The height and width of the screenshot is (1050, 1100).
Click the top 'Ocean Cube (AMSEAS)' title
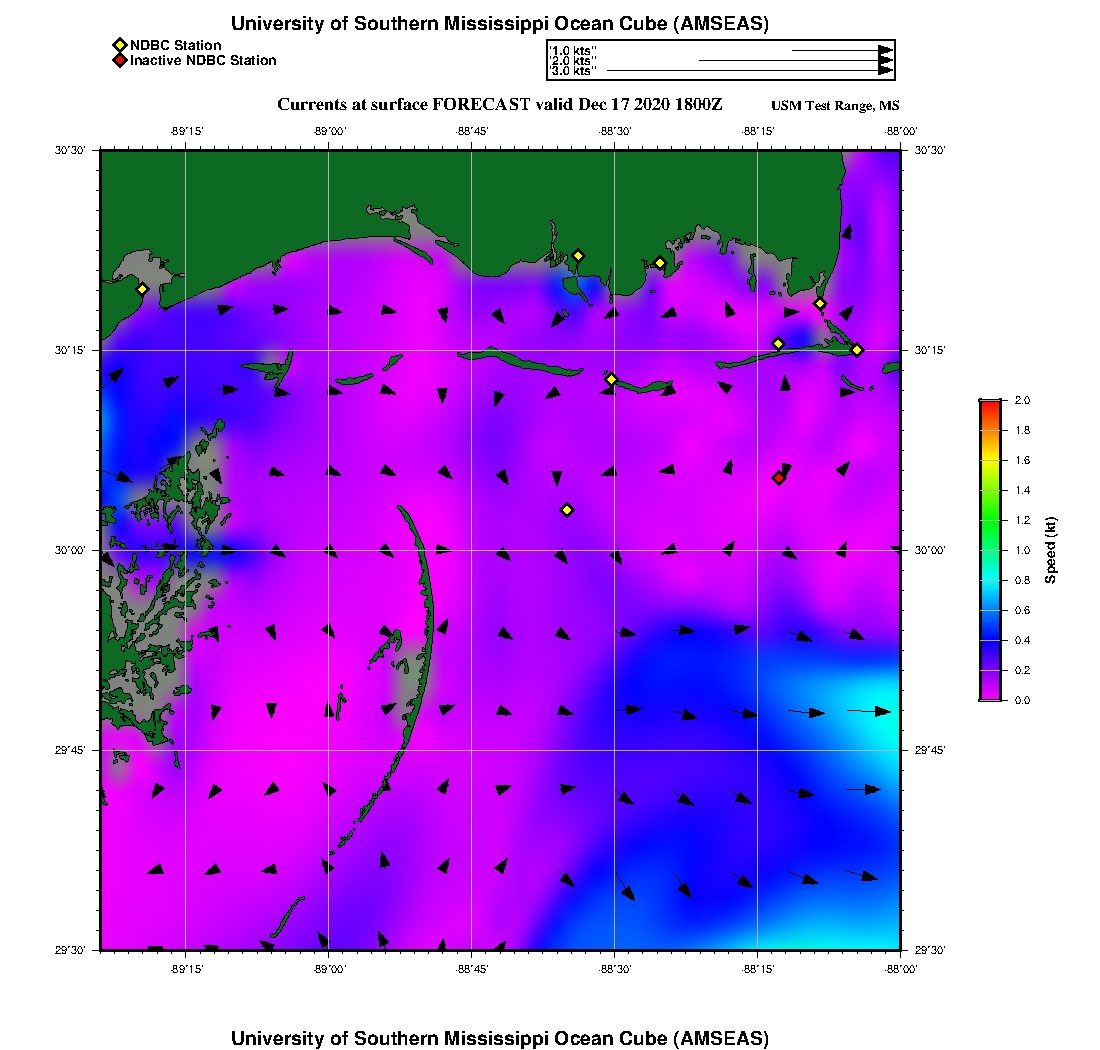pyautogui.click(x=500, y=24)
